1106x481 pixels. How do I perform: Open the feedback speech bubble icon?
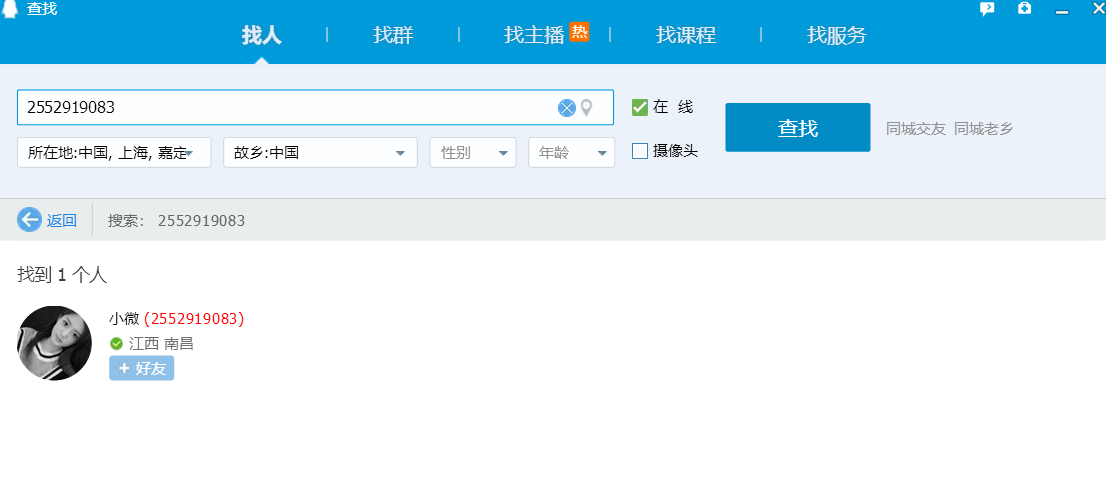pos(988,9)
